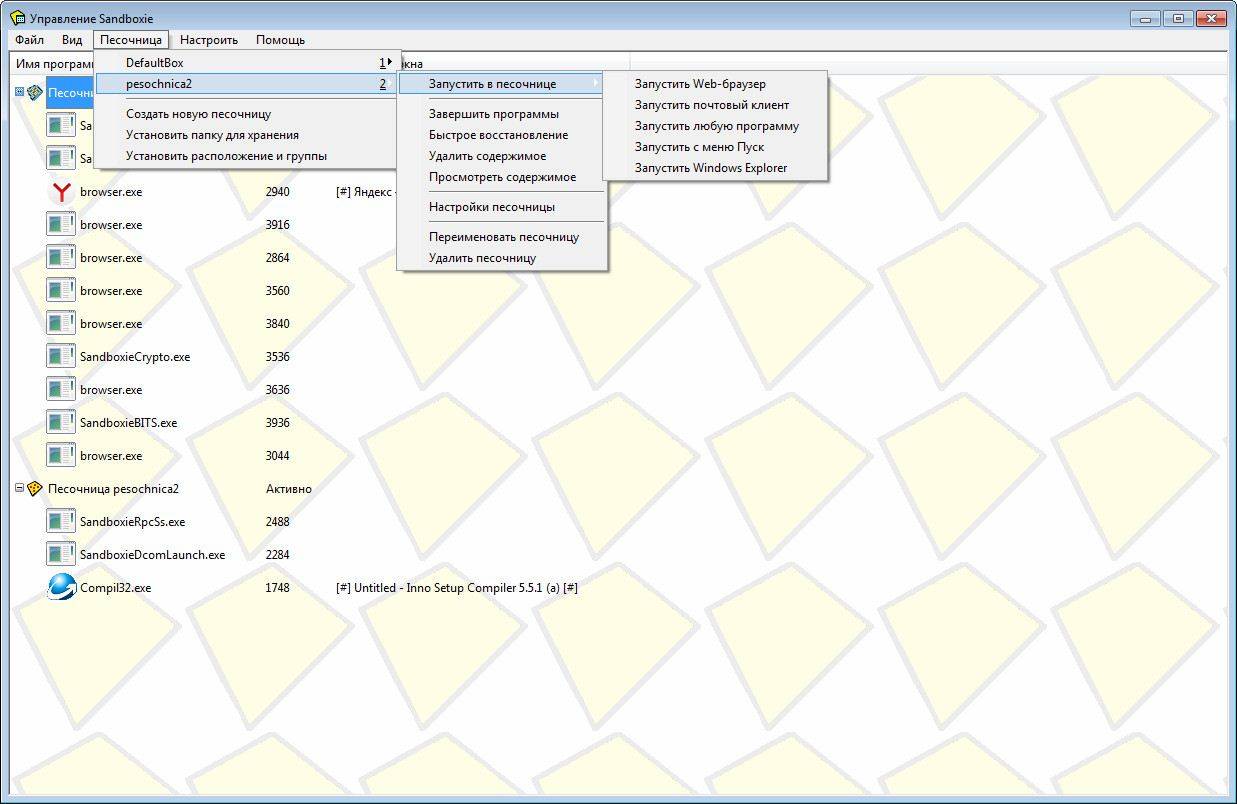Click the Sandboxie icon in the title bar
1237x804 pixels.
(x=17, y=18)
